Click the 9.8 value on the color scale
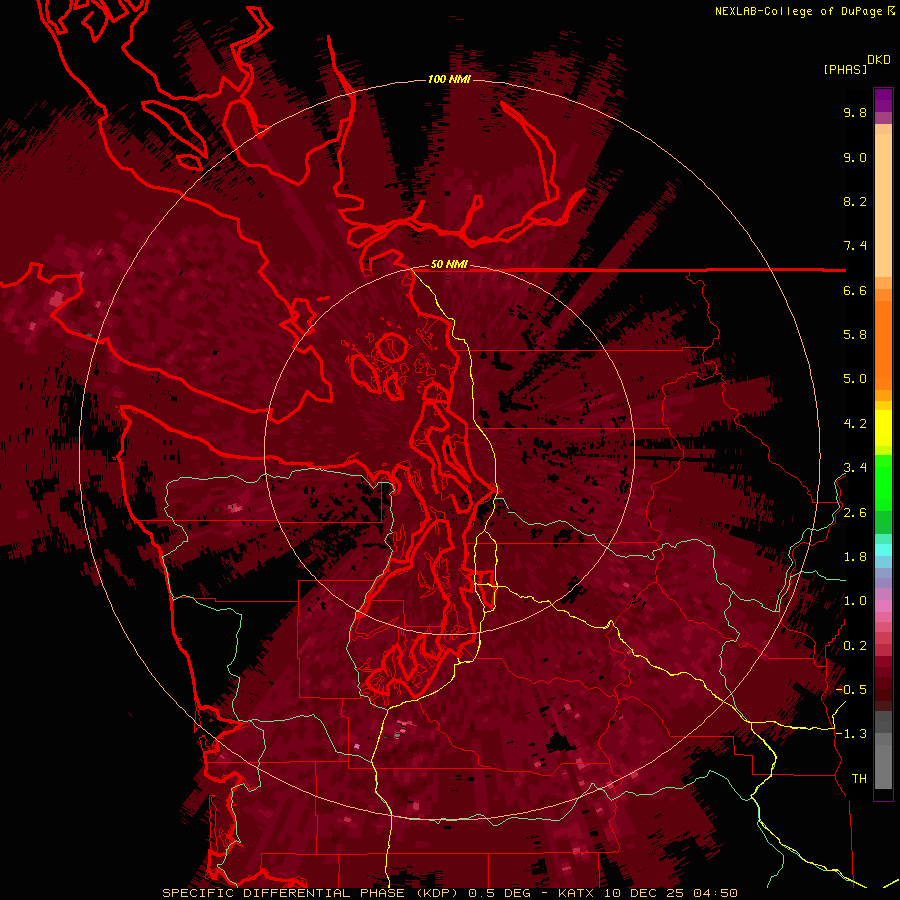This screenshot has width=900, height=900. point(855,112)
